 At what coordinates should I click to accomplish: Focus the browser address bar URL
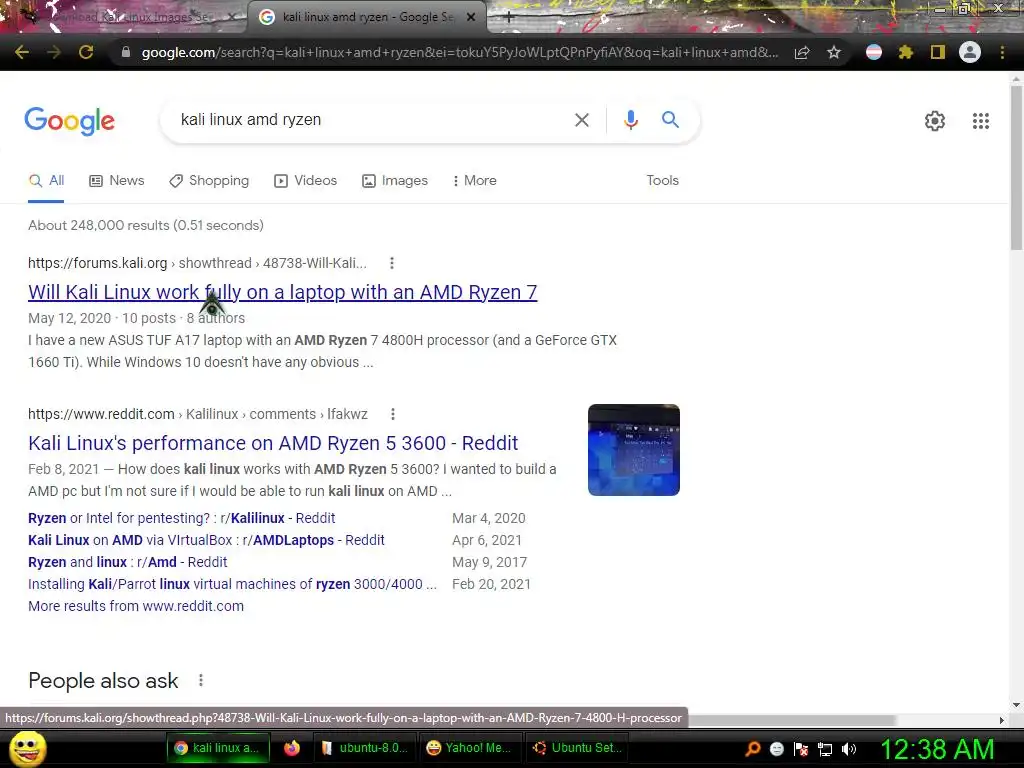[x=460, y=52]
